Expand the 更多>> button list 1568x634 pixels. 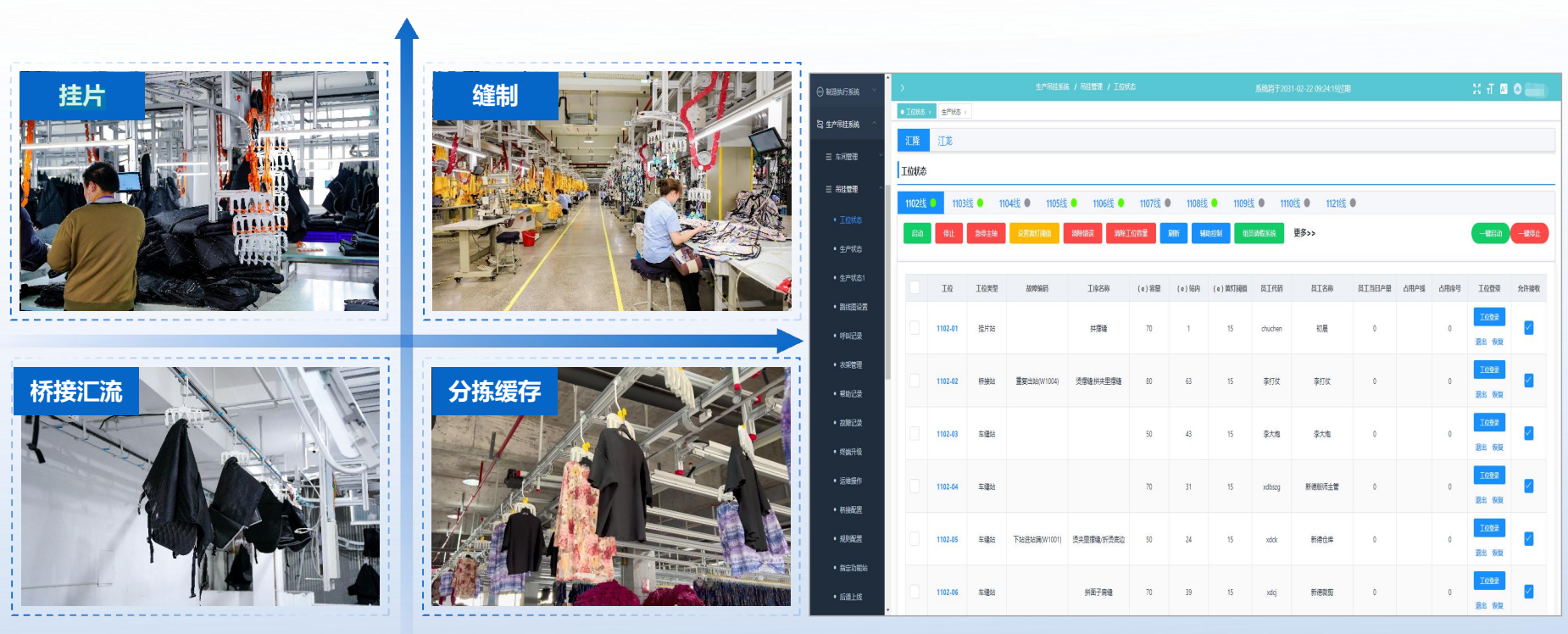pos(1304,233)
